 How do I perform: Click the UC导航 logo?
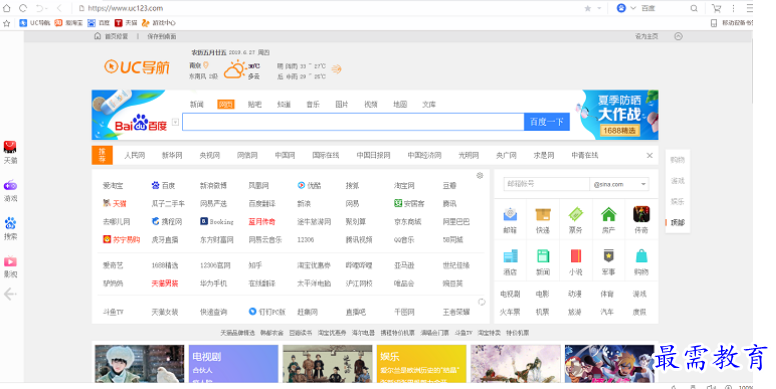pyautogui.click(x=137, y=67)
